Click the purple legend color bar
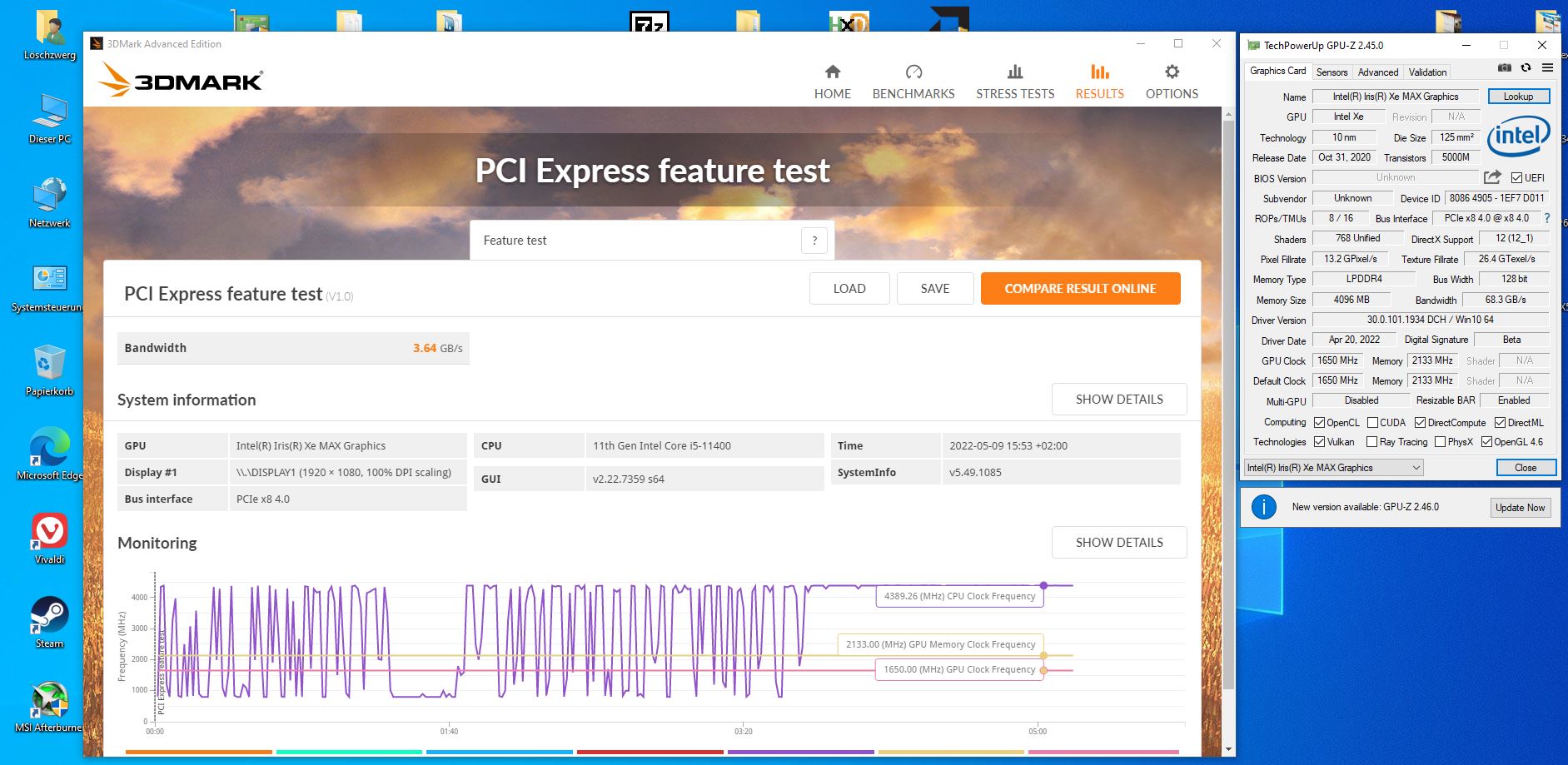The image size is (1568, 765). (801, 752)
